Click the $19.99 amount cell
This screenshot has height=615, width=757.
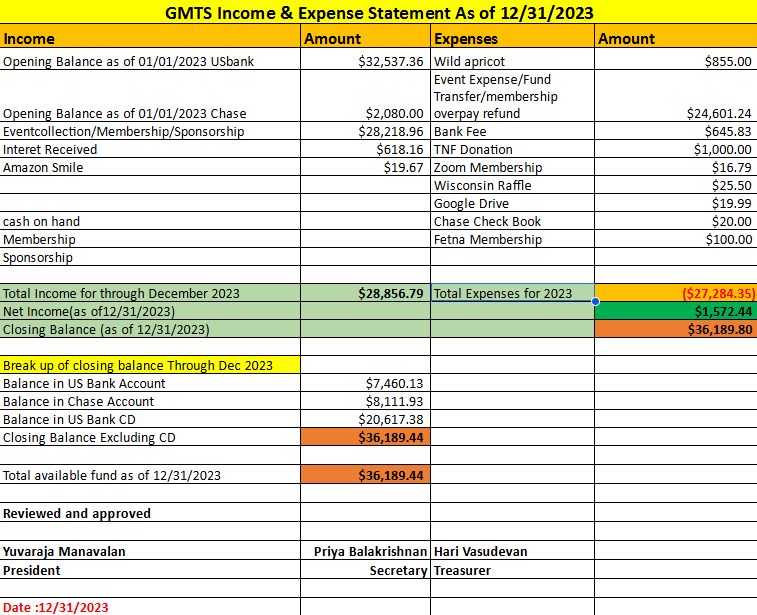(x=676, y=203)
